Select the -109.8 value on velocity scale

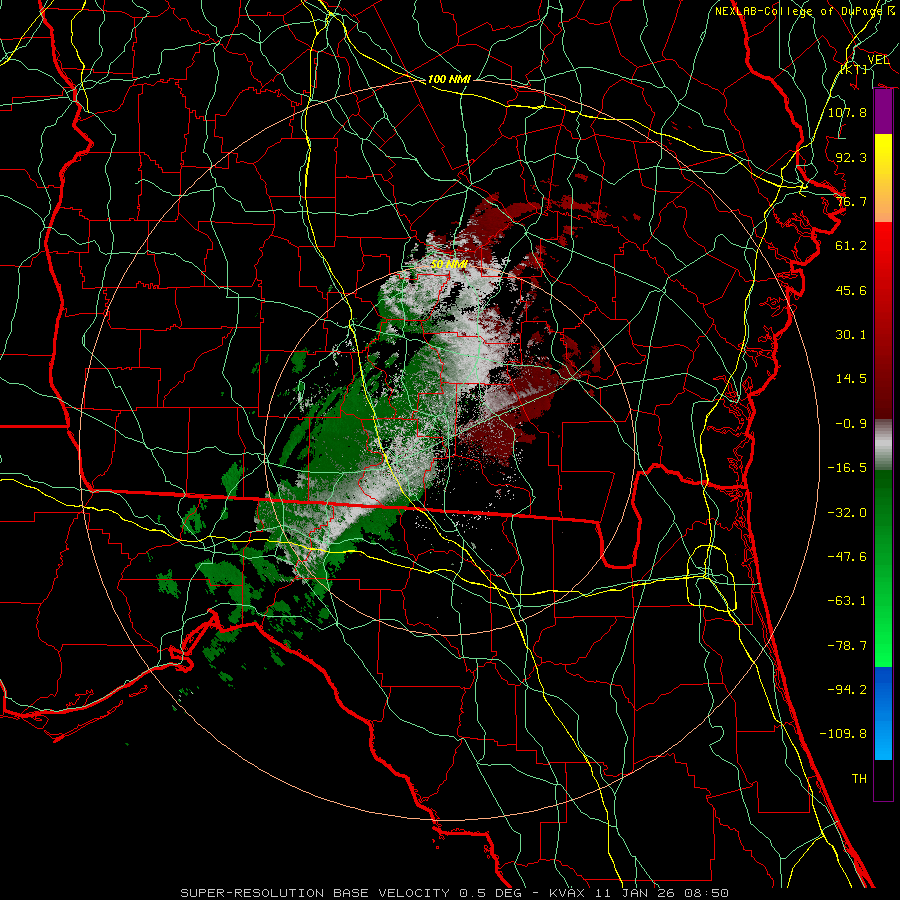coord(843,734)
